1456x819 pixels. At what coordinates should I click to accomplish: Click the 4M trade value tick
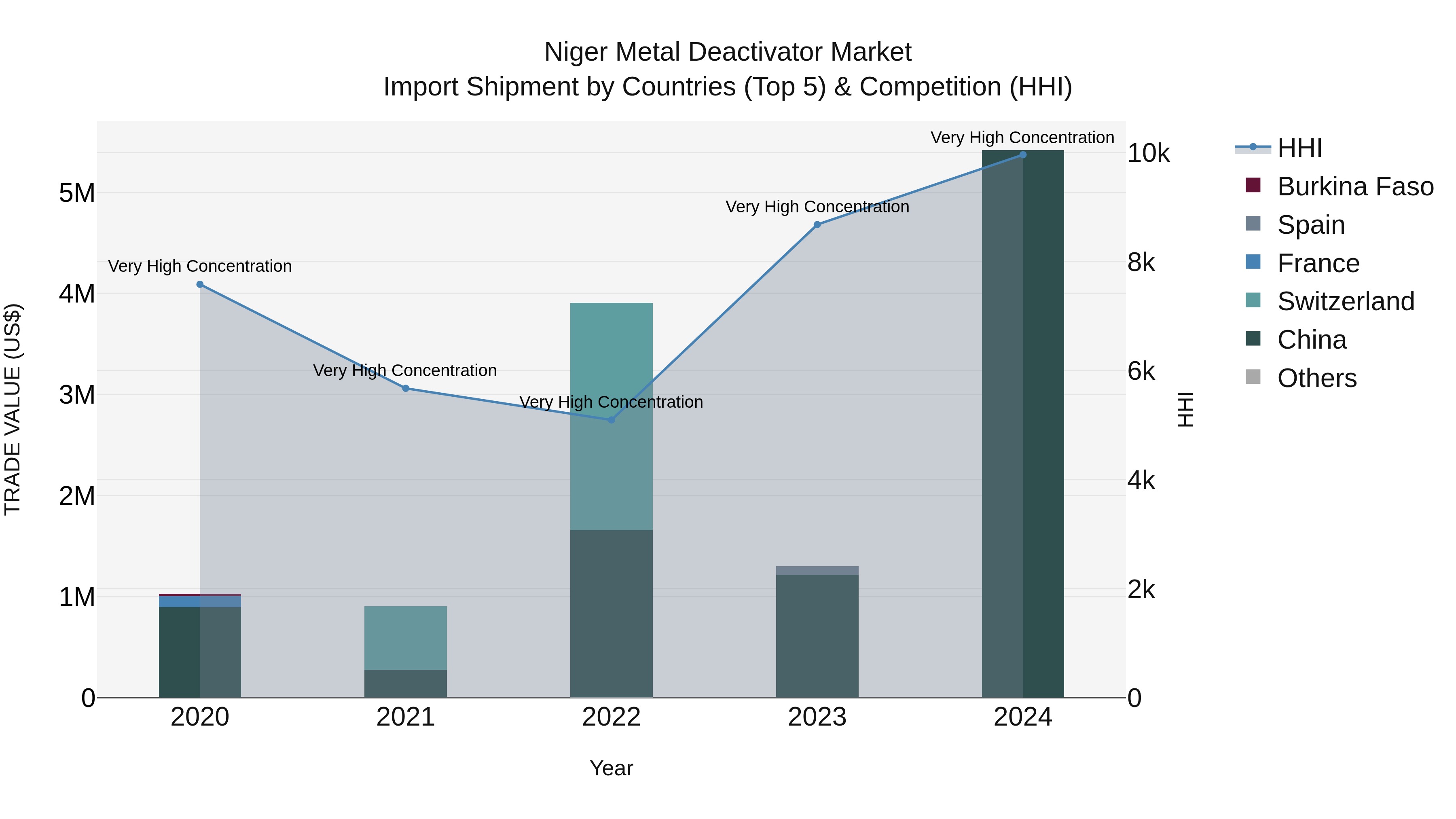coord(77,293)
